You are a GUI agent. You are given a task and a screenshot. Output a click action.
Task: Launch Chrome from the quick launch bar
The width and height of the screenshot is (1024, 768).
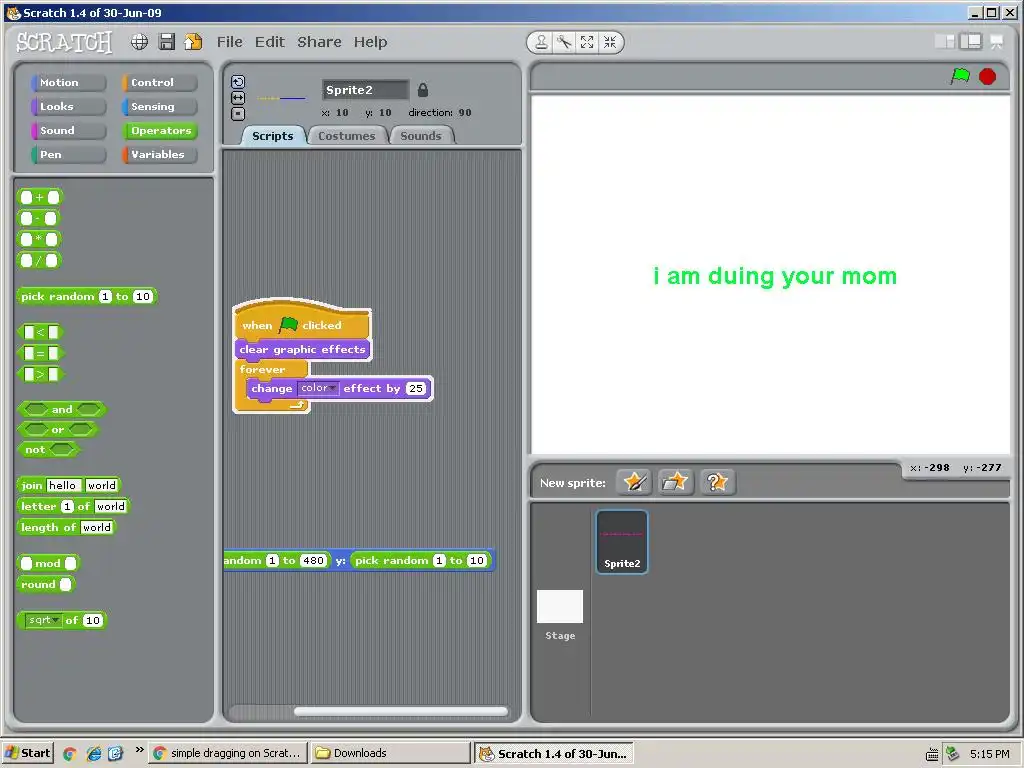[x=70, y=754]
